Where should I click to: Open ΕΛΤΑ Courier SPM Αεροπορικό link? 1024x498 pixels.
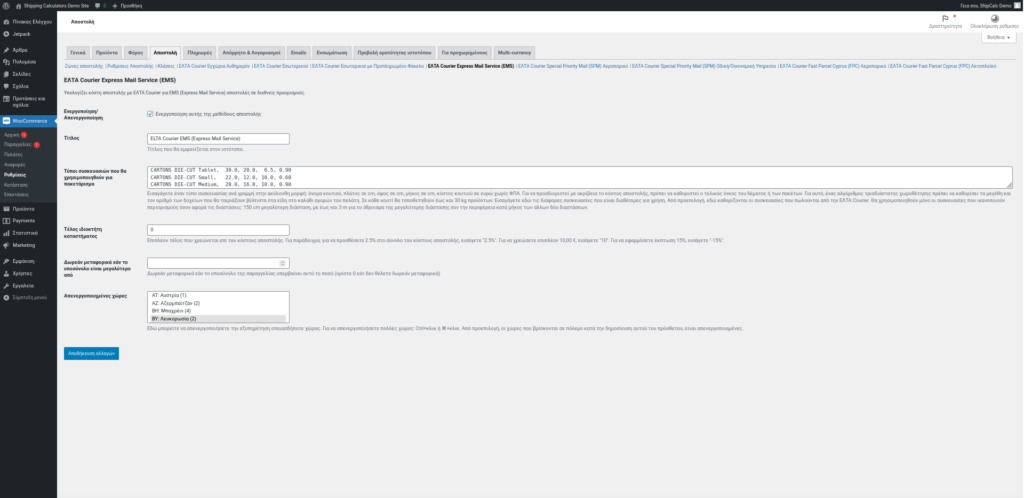[573, 66]
